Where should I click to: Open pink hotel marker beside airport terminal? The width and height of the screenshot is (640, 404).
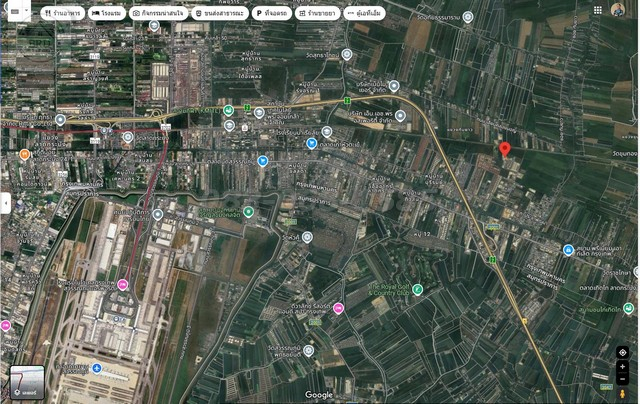[x=122, y=284]
